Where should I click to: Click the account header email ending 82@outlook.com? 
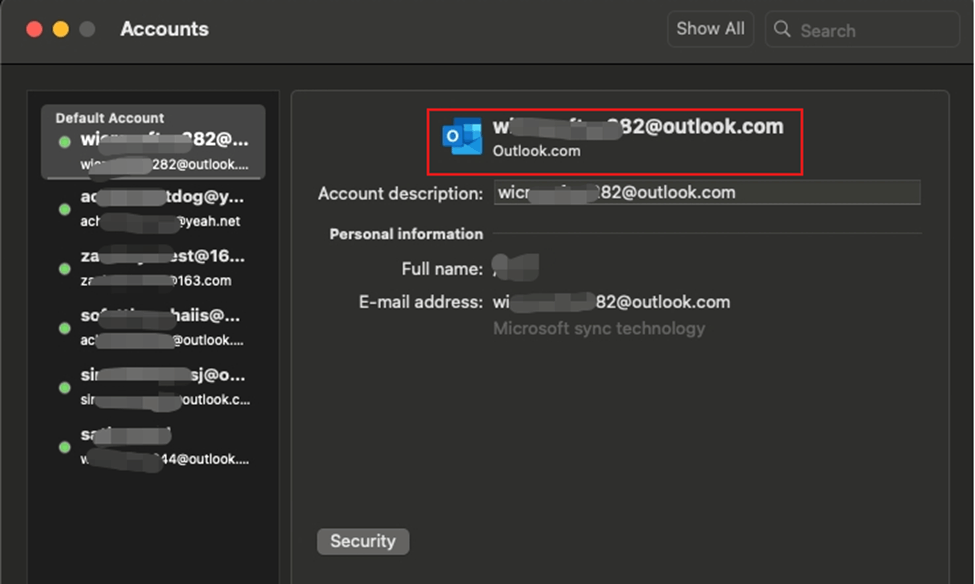point(638,127)
